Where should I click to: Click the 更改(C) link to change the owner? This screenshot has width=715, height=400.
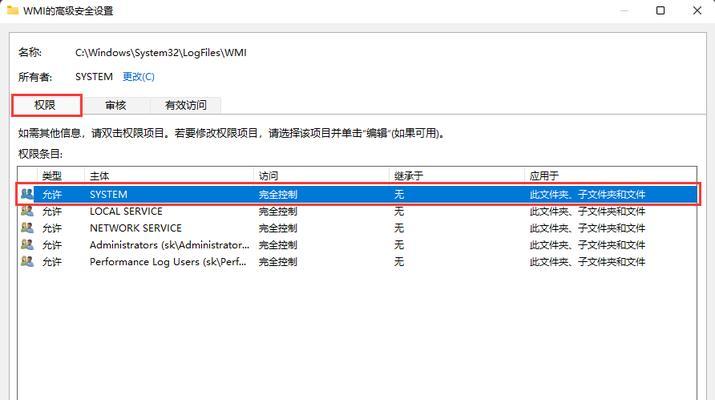click(x=138, y=76)
